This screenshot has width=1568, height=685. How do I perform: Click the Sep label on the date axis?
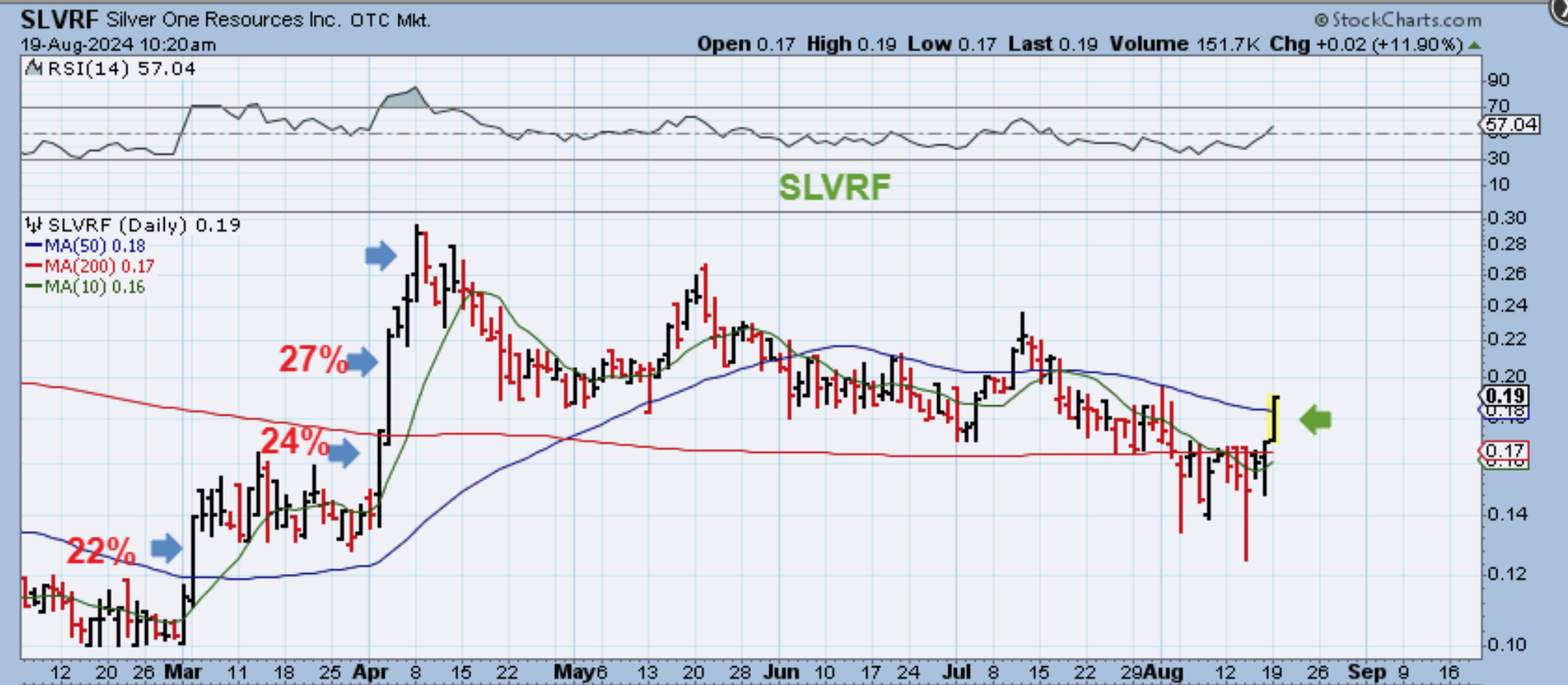[1367, 672]
